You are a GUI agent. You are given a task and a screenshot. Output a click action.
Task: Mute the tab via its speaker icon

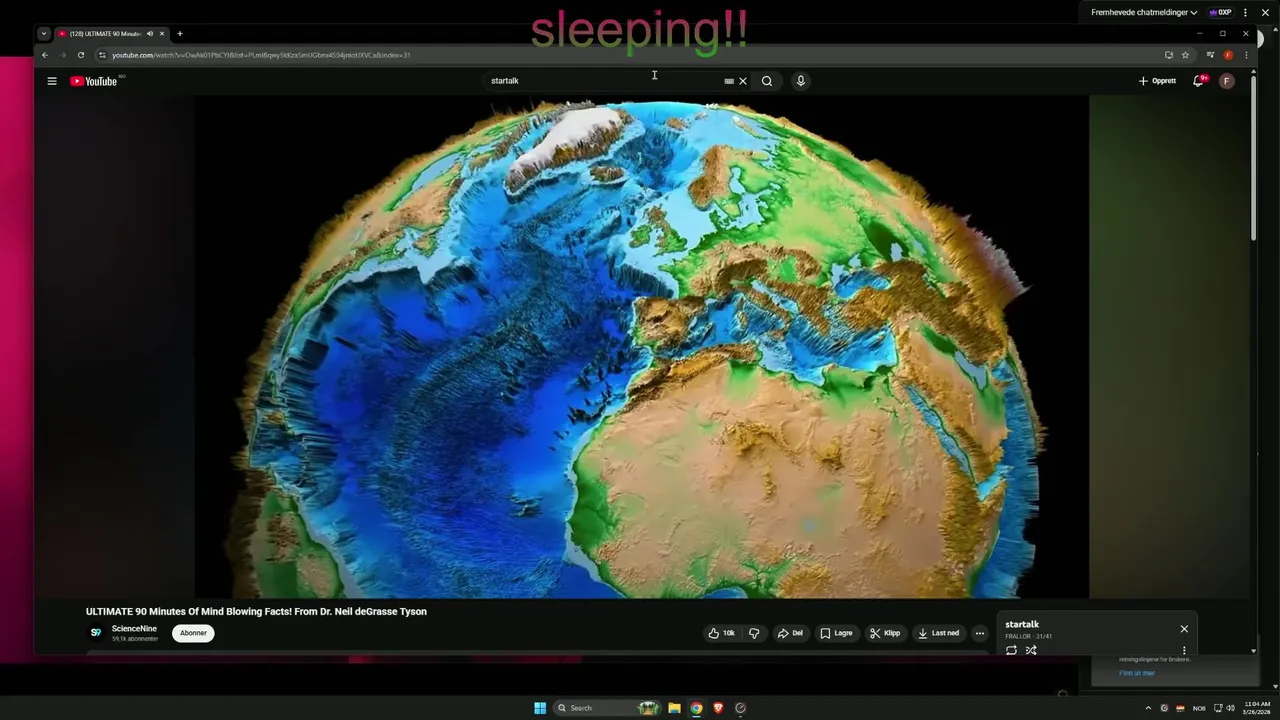(150, 34)
